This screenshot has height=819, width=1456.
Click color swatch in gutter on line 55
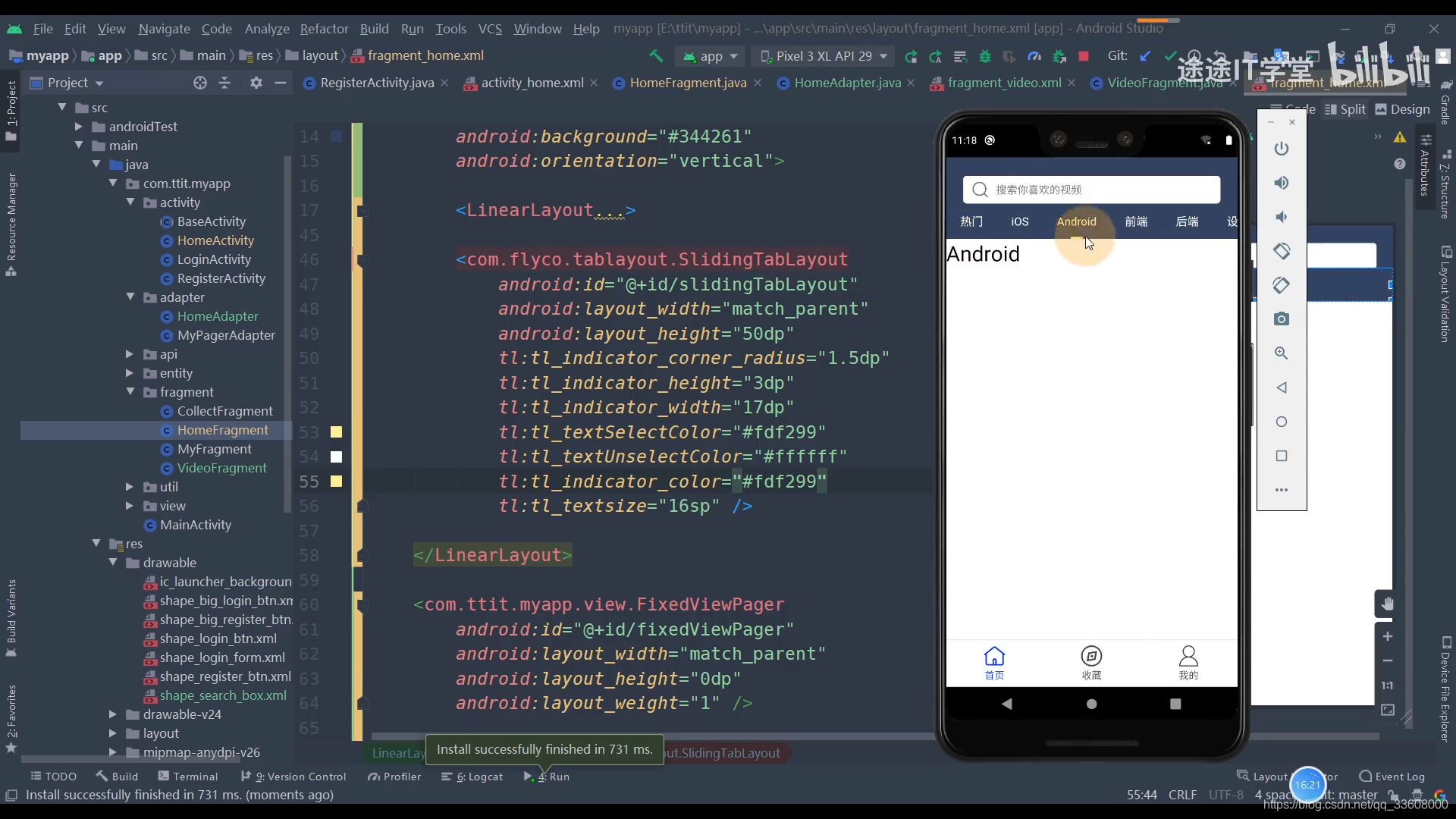[x=336, y=482]
